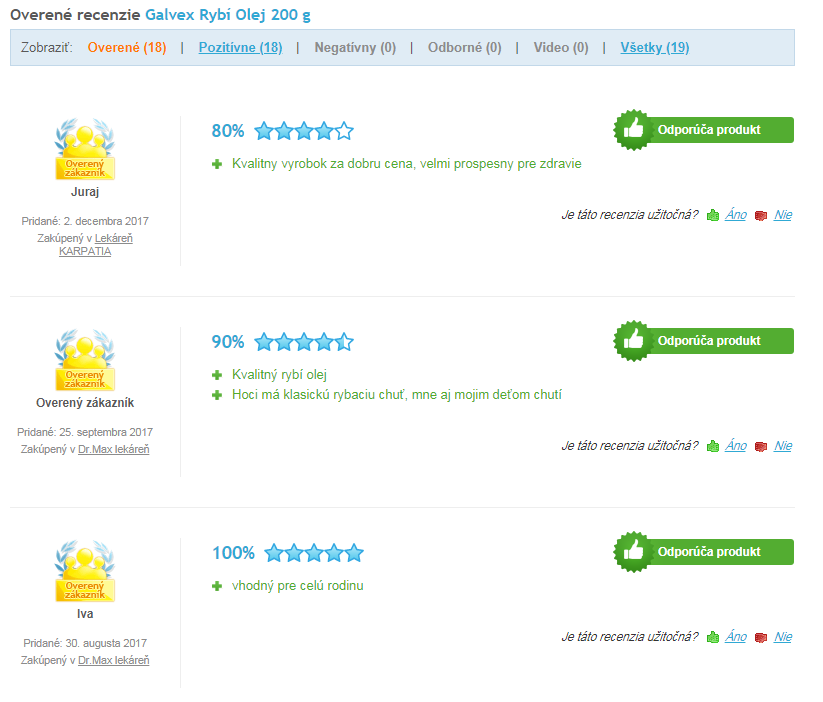This screenshot has width=823, height=702.
Task: Show Odborné (0) reviews tab
Action: click(x=465, y=48)
